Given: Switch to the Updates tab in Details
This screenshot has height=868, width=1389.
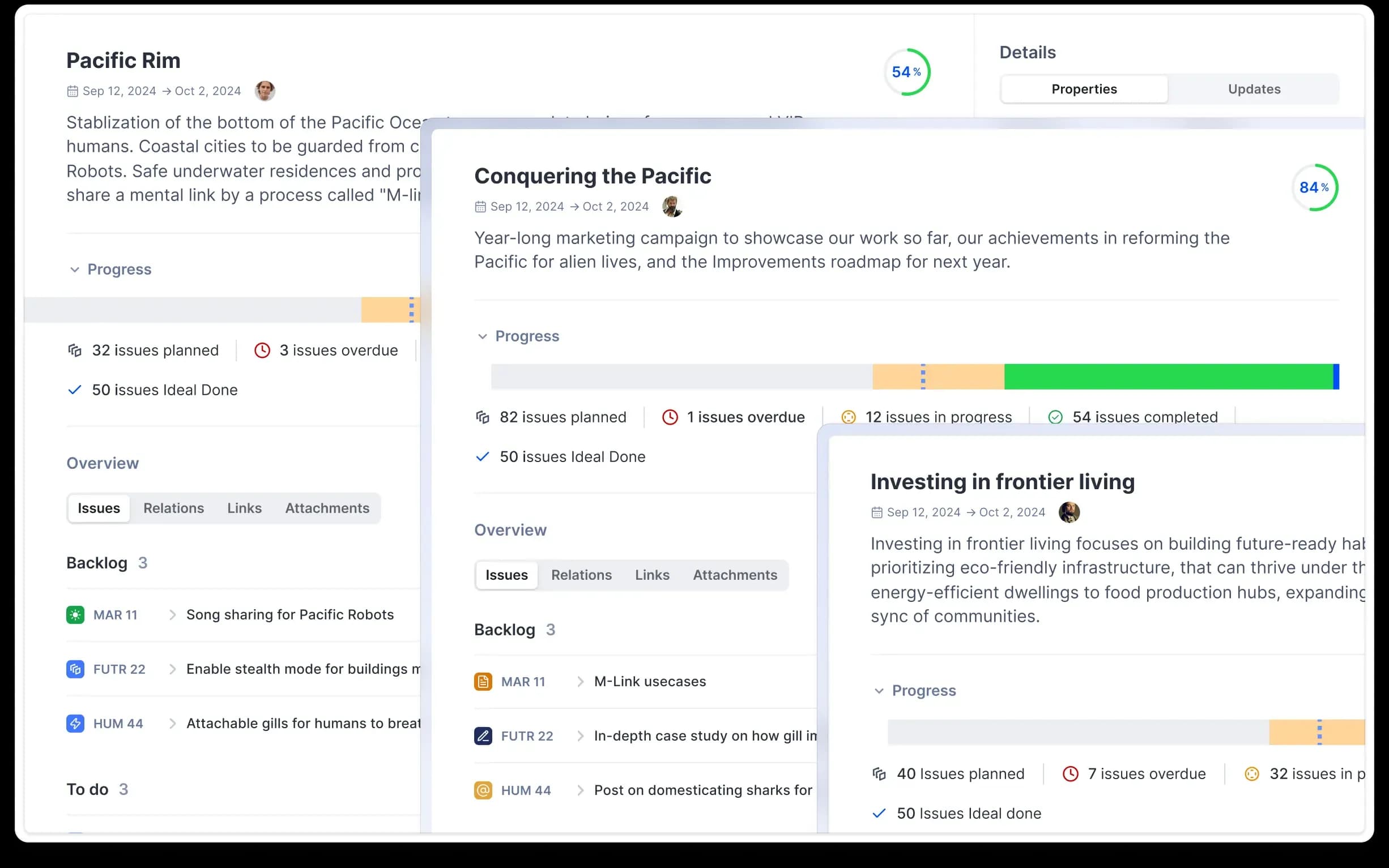Looking at the screenshot, I should [x=1254, y=89].
